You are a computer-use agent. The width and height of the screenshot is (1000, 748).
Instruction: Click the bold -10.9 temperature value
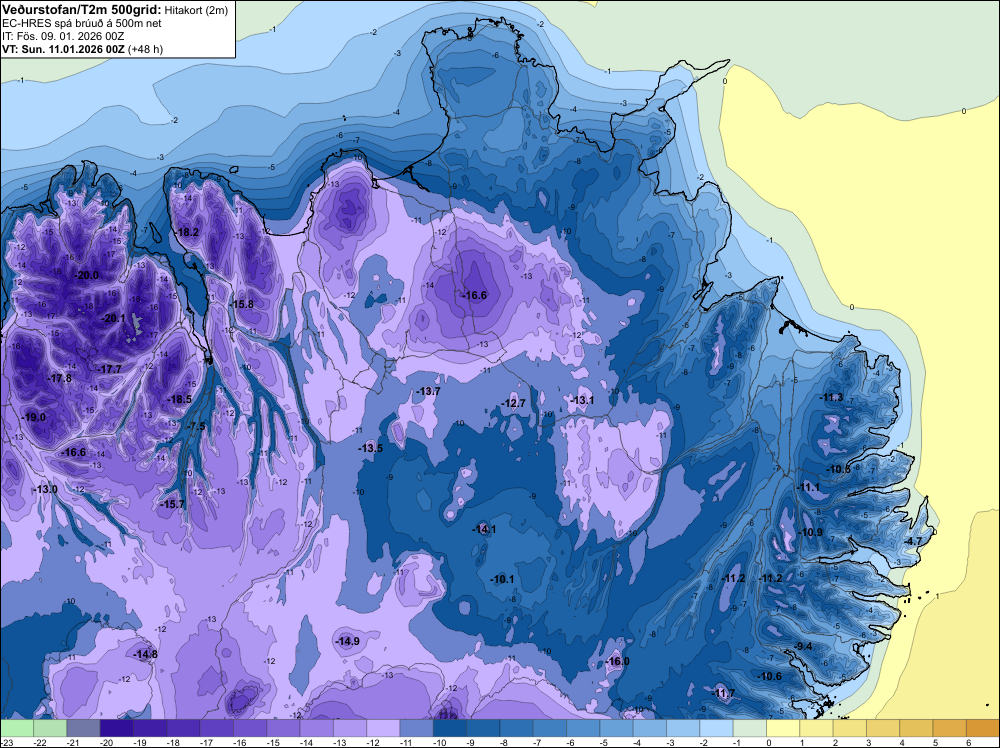click(811, 532)
